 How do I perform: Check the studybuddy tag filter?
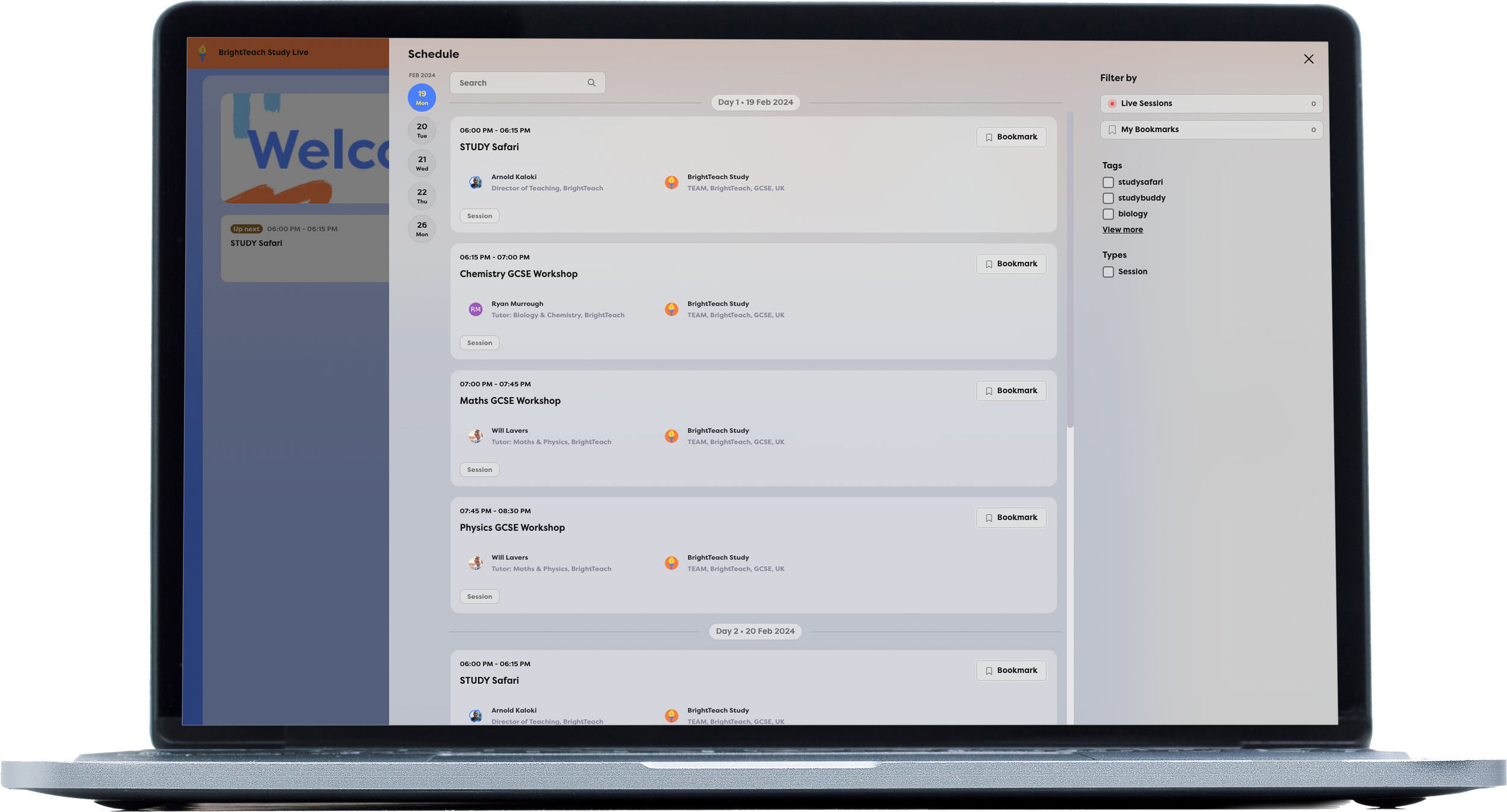click(1107, 198)
